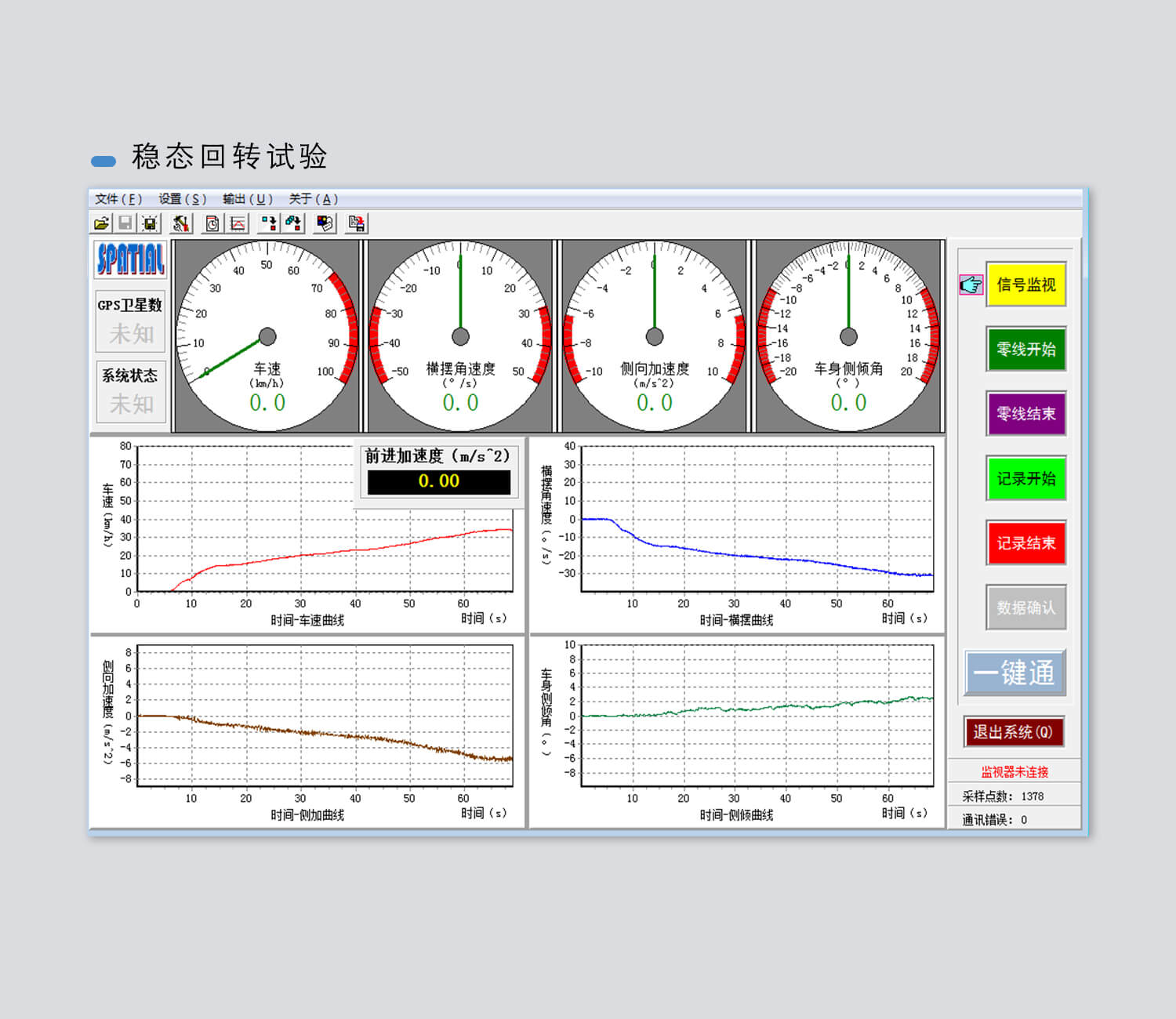This screenshot has height=1019, width=1176.
Task: Open the 设置(S) menu
Action: pyautogui.click(x=182, y=199)
